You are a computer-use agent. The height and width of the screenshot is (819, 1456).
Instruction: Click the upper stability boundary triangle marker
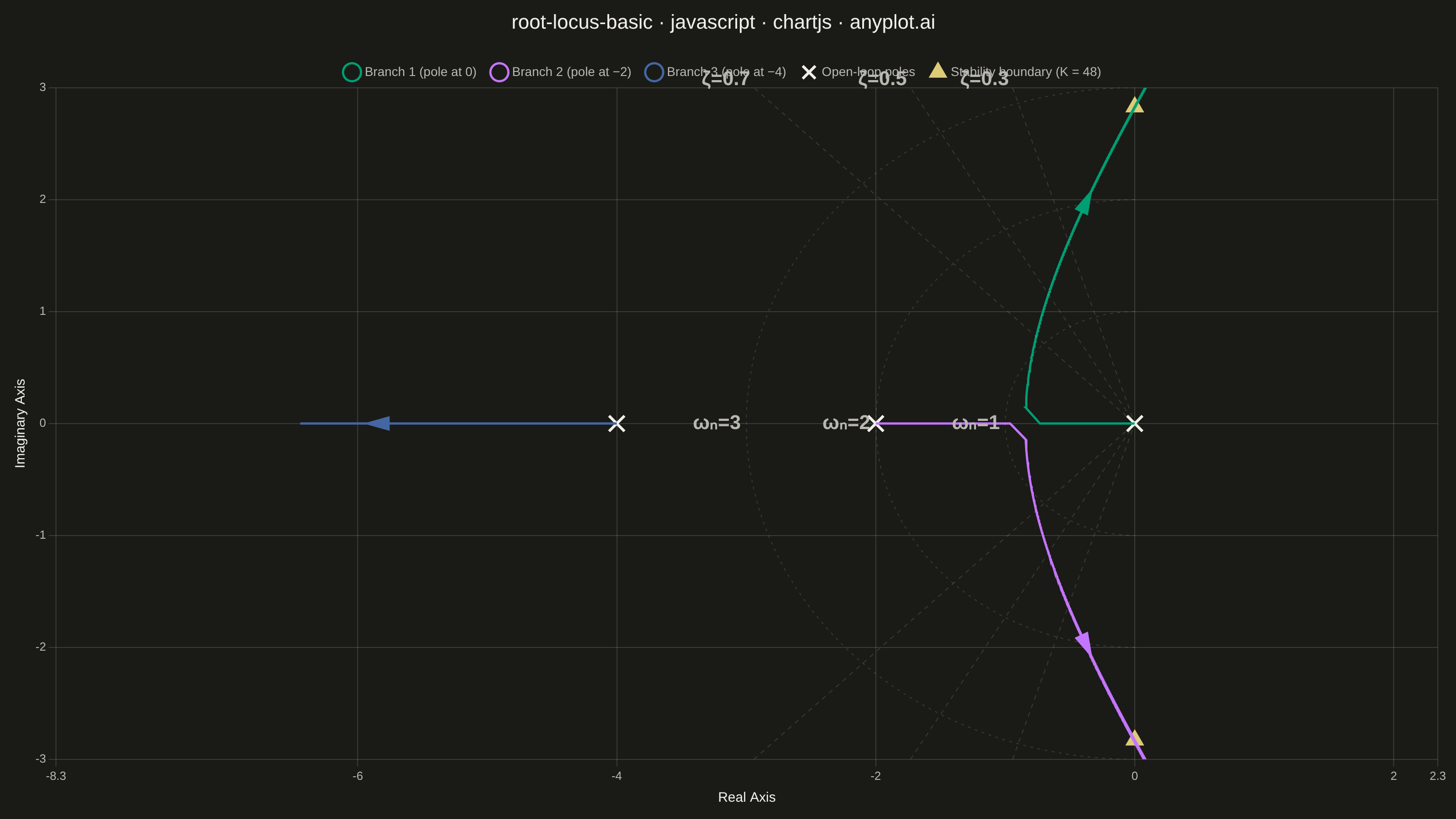click(1134, 105)
